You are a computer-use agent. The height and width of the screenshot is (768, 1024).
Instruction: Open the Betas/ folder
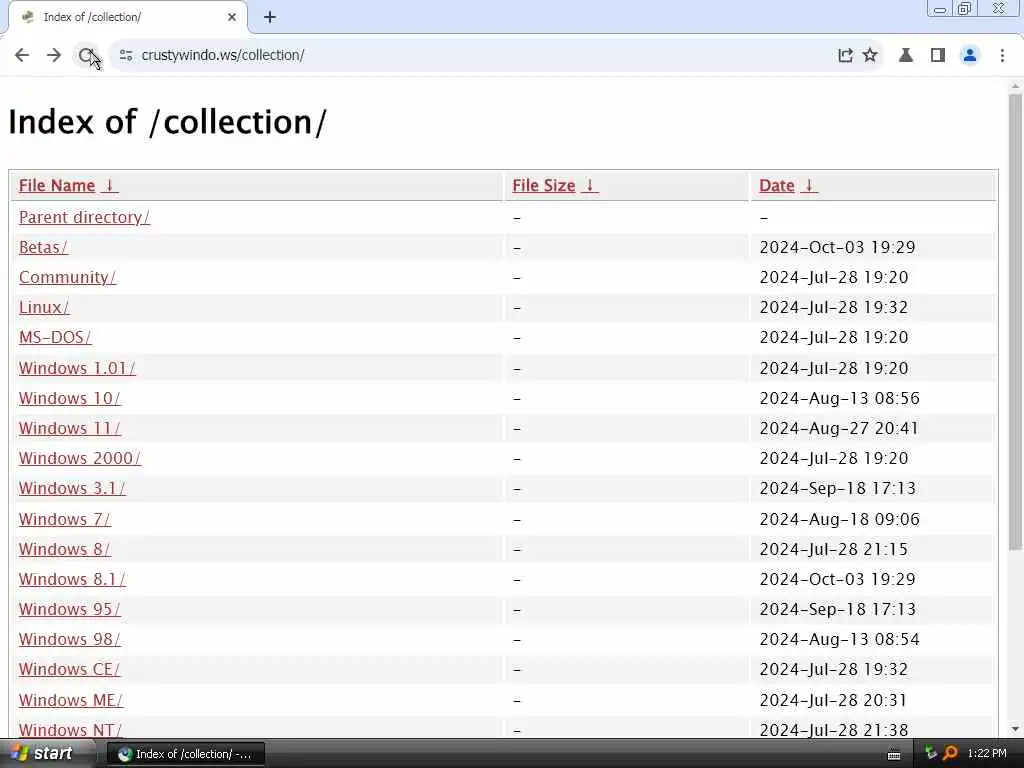coord(43,248)
